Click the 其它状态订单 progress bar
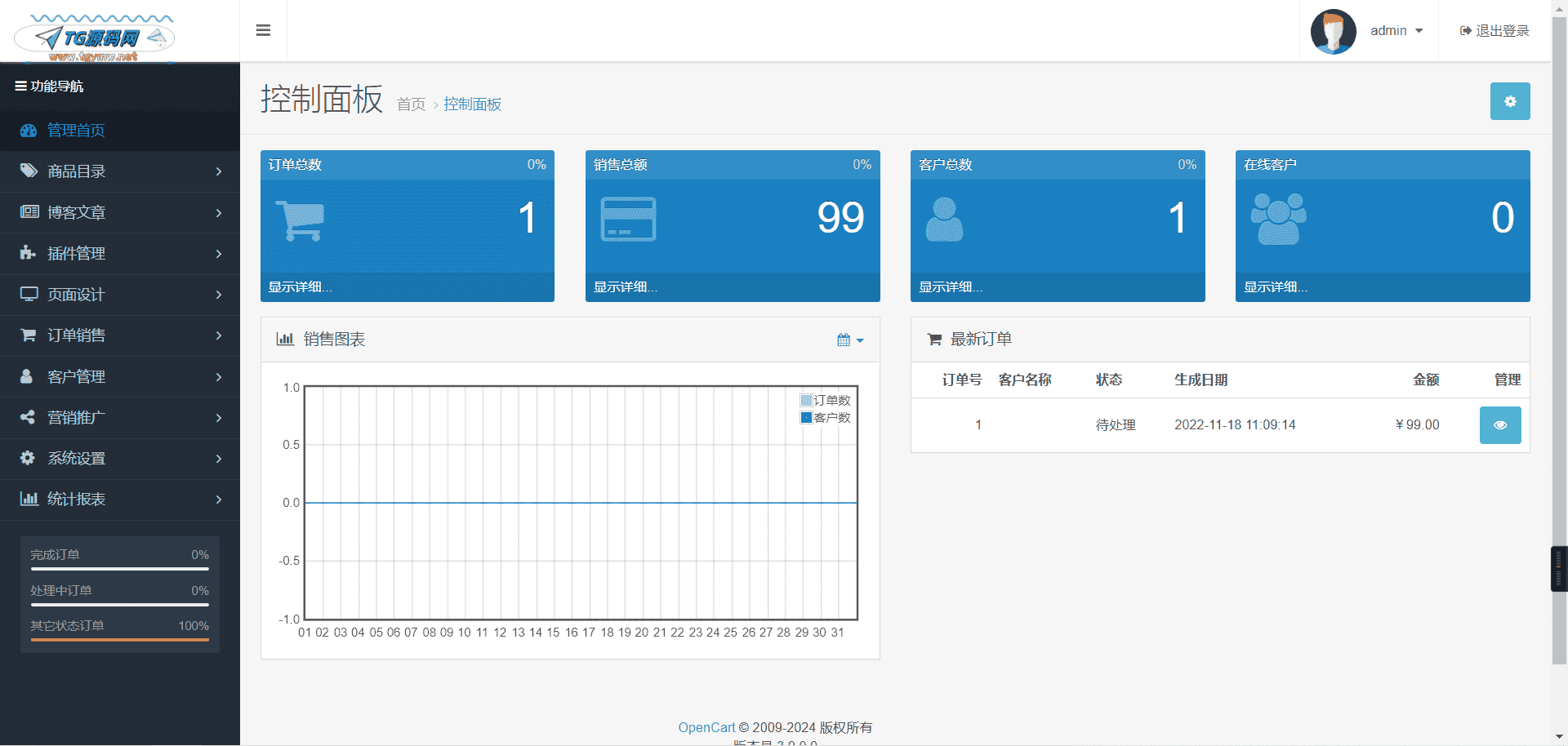 click(120, 639)
